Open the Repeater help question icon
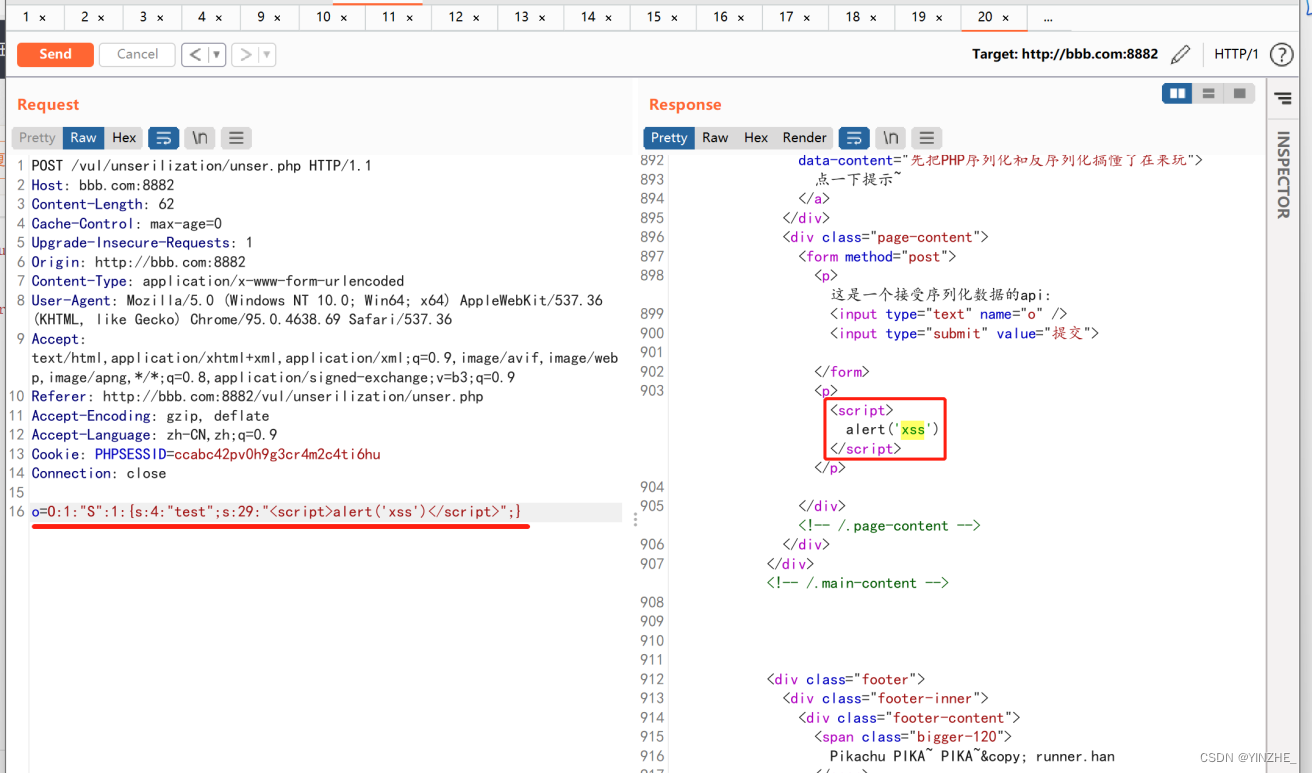This screenshot has height=773, width=1312. pyautogui.click(x=1281, y=55)
